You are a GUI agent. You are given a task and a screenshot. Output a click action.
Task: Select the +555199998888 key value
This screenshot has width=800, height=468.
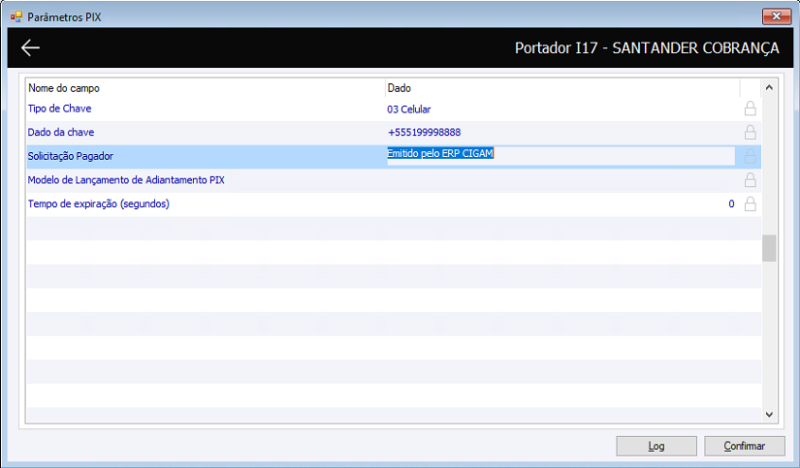(424, 132)
